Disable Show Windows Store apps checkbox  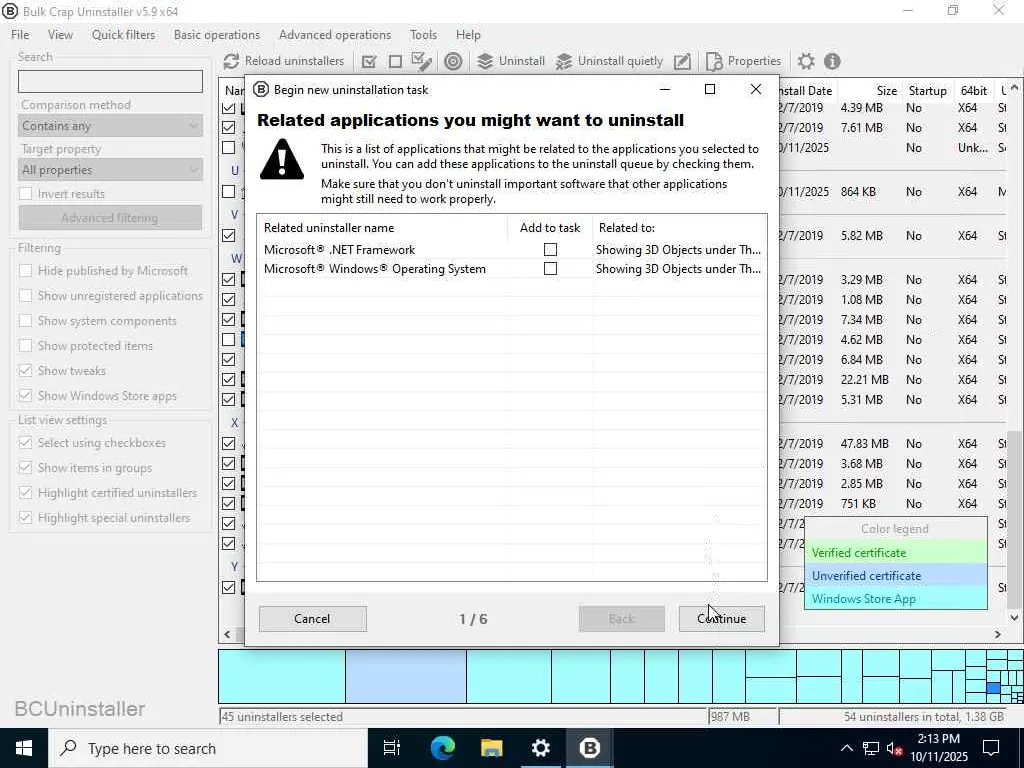(25, 396)
